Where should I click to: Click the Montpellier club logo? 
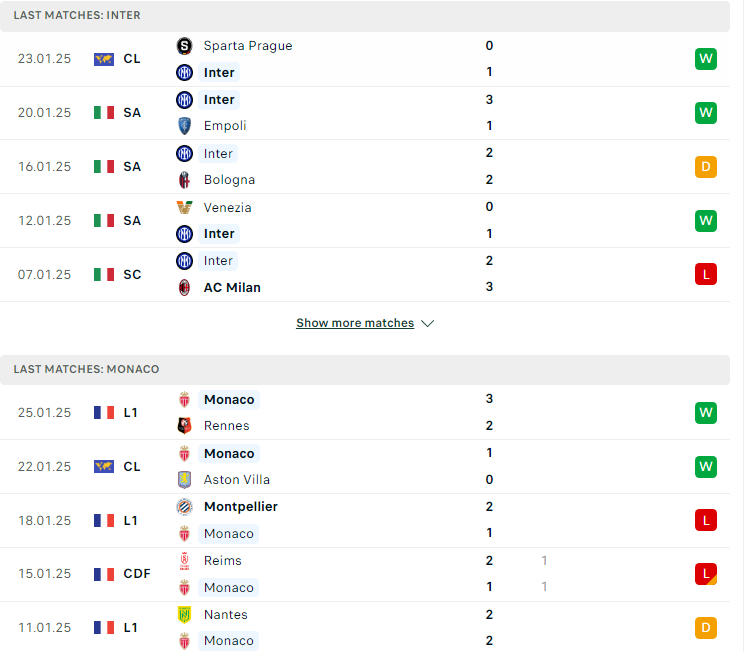(184, 507)
